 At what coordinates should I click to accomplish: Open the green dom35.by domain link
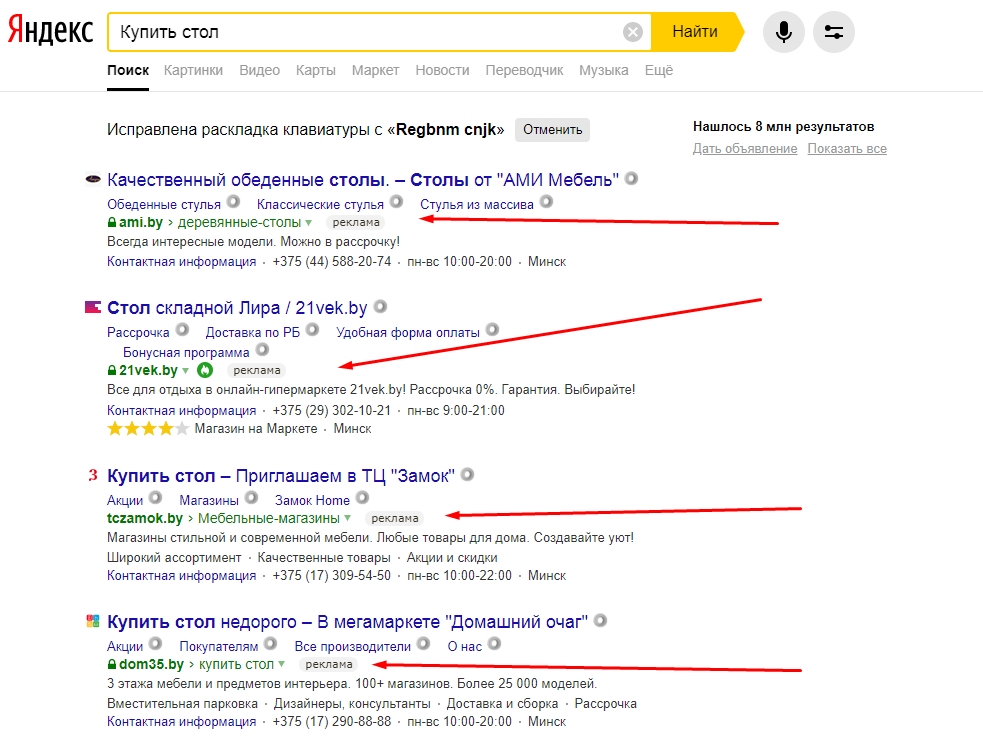[151, 664]
